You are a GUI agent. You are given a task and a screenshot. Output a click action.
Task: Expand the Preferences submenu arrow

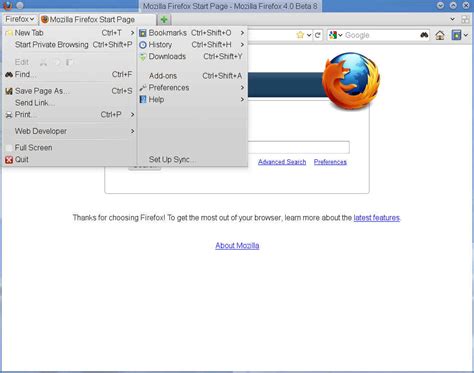pyautogui.click(x=242, y=88)
